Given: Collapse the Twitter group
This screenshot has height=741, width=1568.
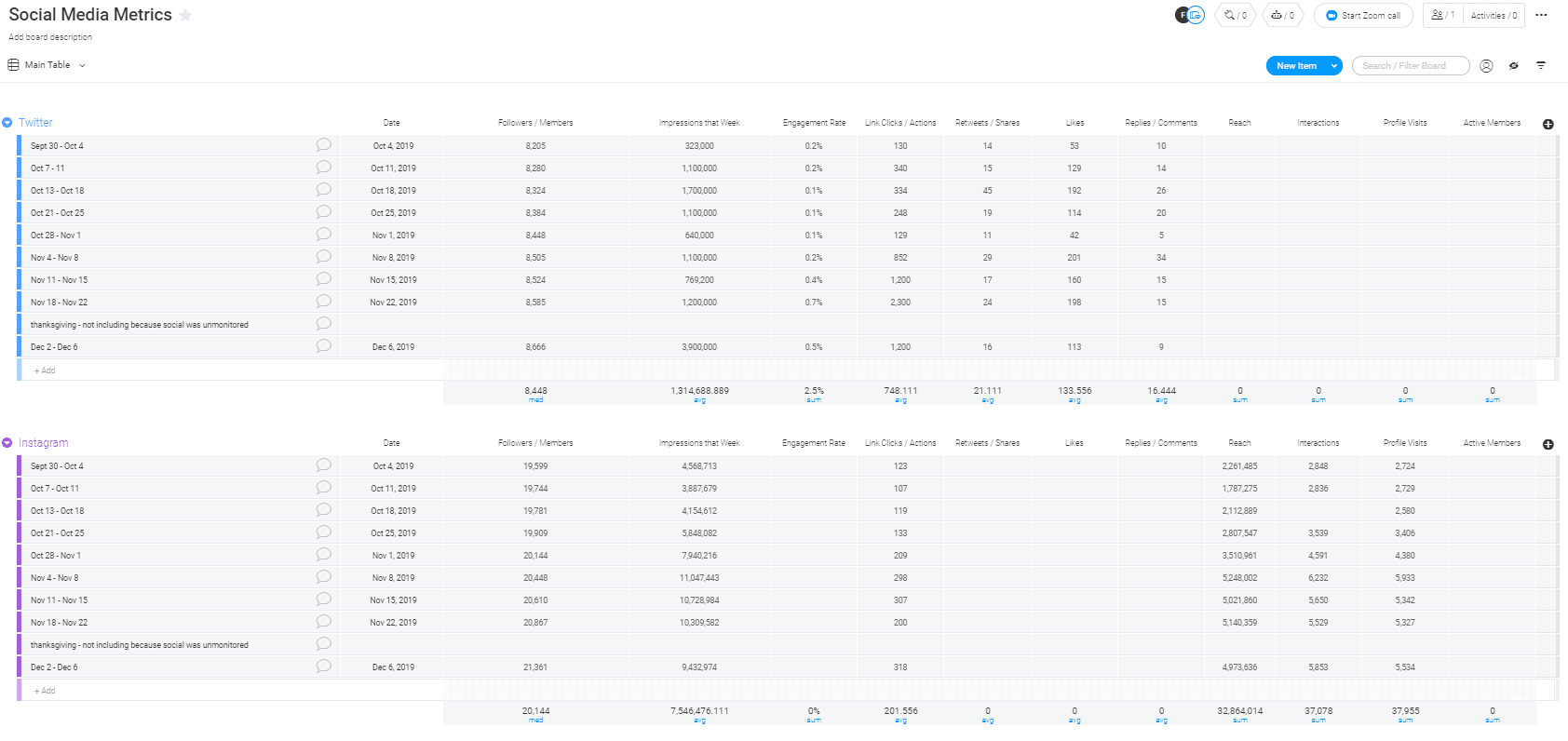Looking at the screenshot, I should pyautogui.click(x=7, y=123).
